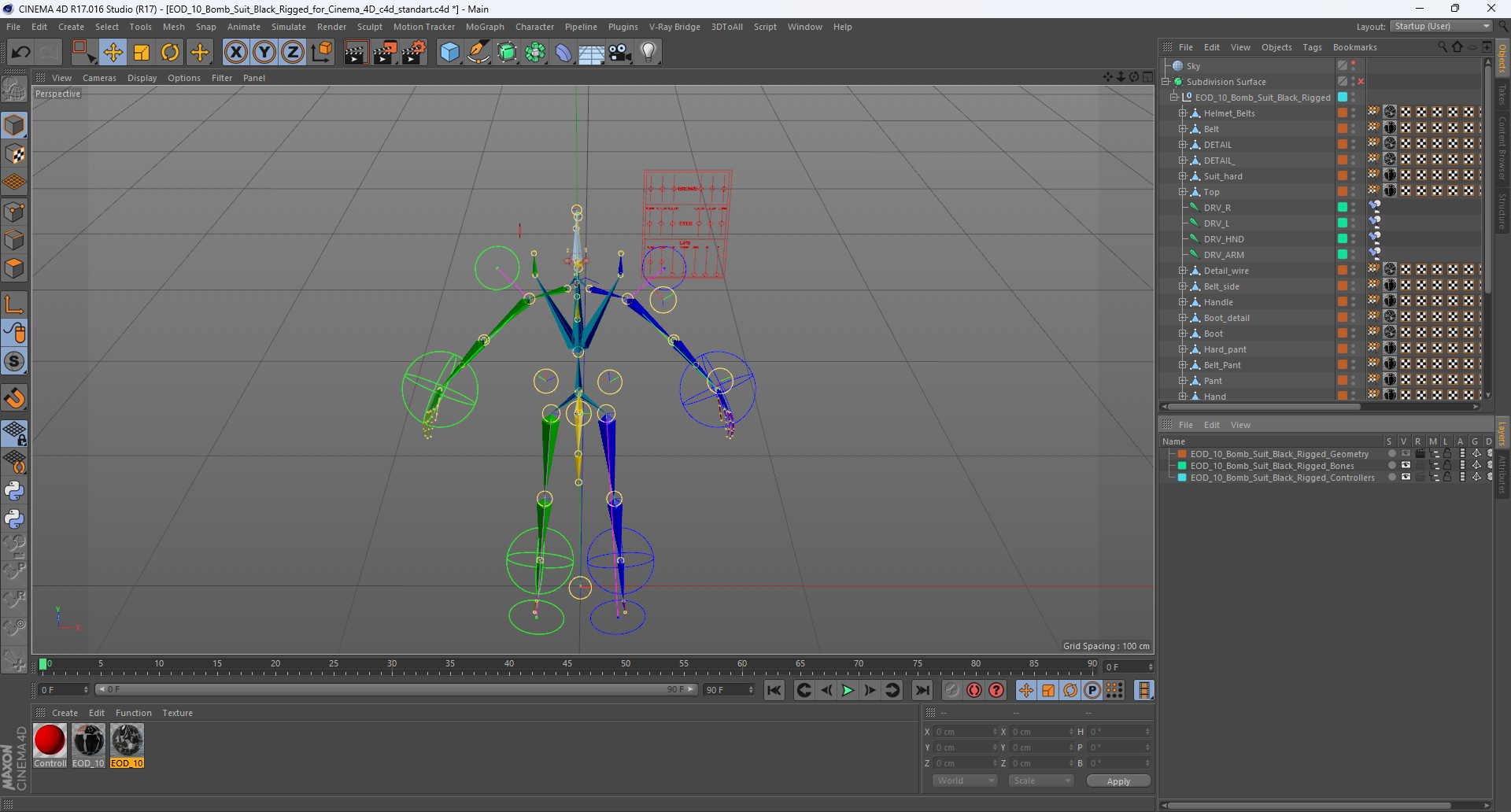Toggle autokeying red button
The height and width of the screenshot is (812, 1511).
(x=974, y=690)
